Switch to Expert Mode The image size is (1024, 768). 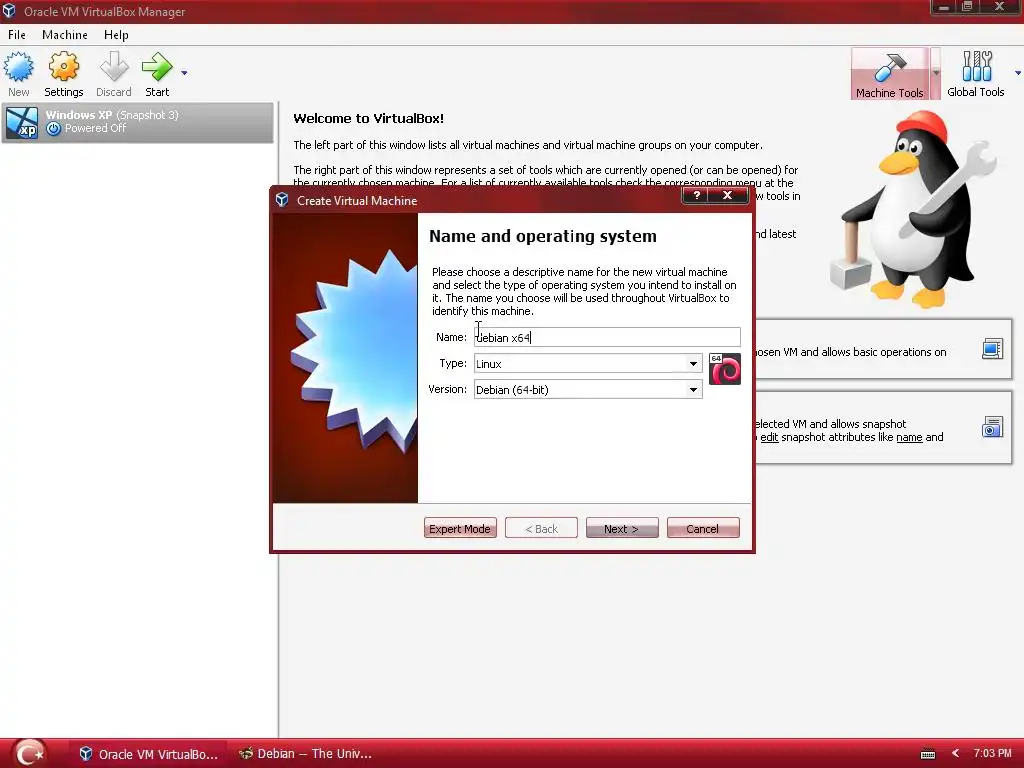[460, 528]
